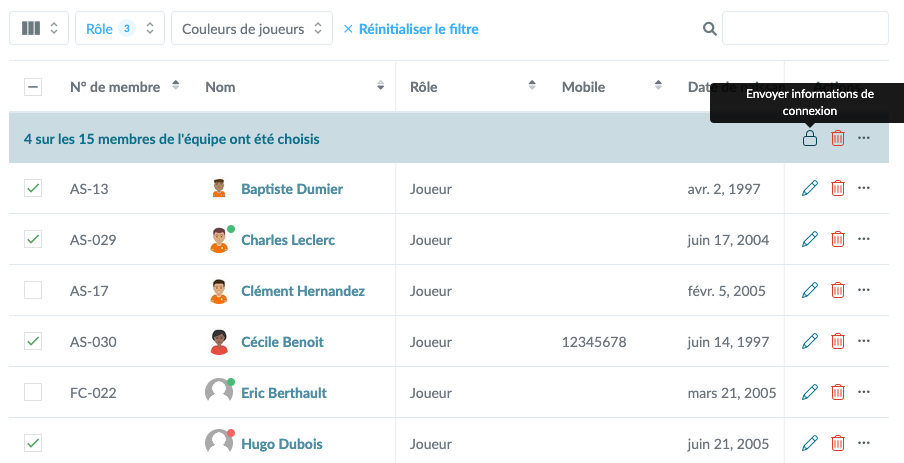The height and width of the screenshot is (463, 904).
Task: Open Hugo Dubois's profile link
Action: coord(281,444)
